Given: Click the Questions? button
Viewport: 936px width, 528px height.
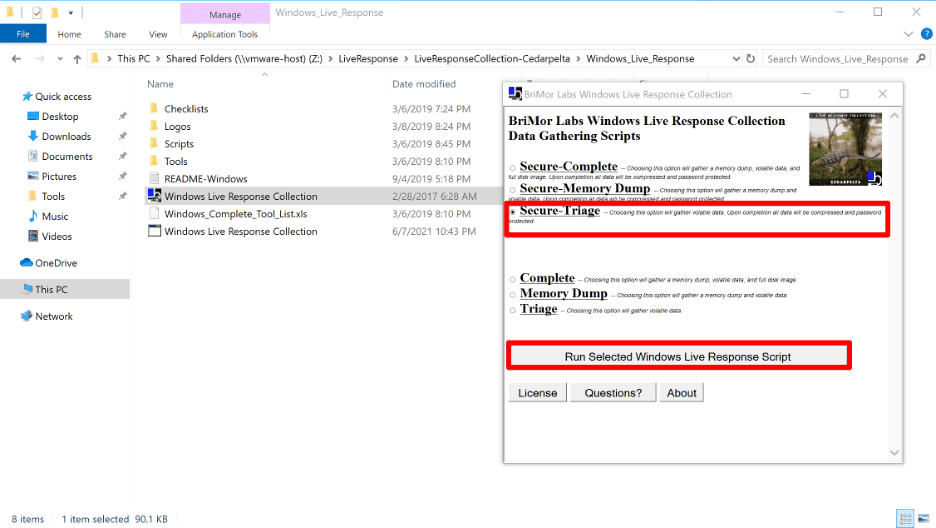Looking at the screenshot, I should (x=613, y=393).
